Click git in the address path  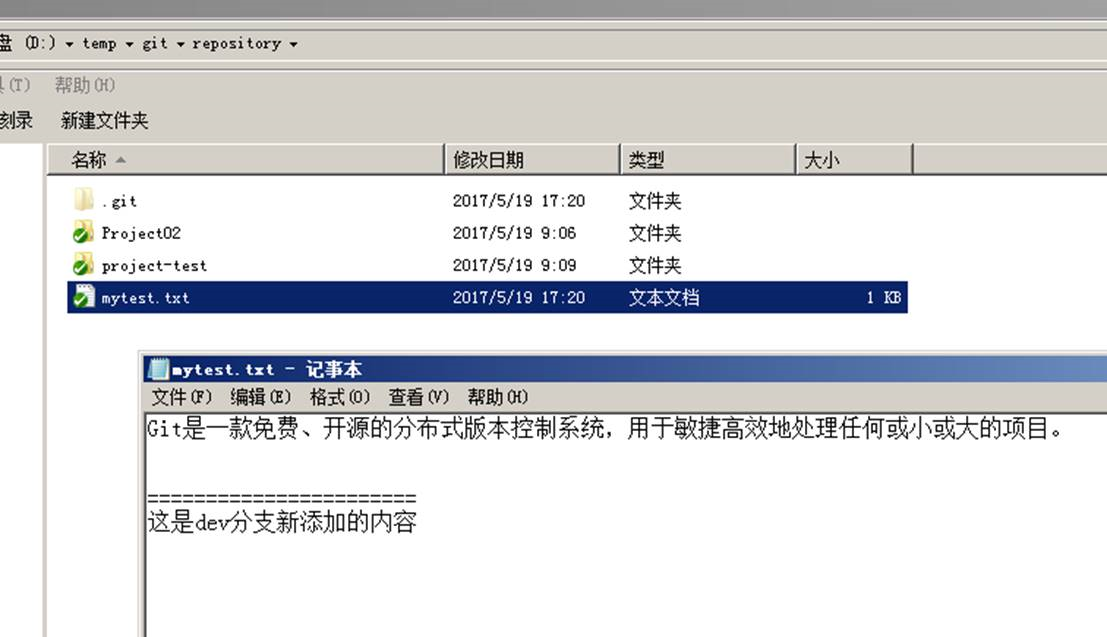(x=155, y=44)
